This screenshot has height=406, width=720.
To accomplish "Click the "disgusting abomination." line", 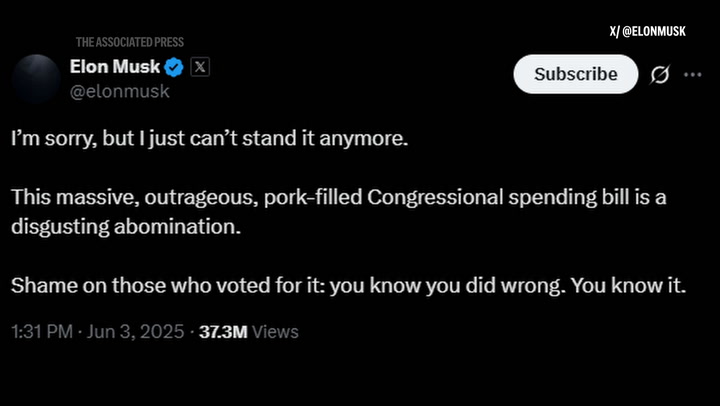I will coord(126,227).
